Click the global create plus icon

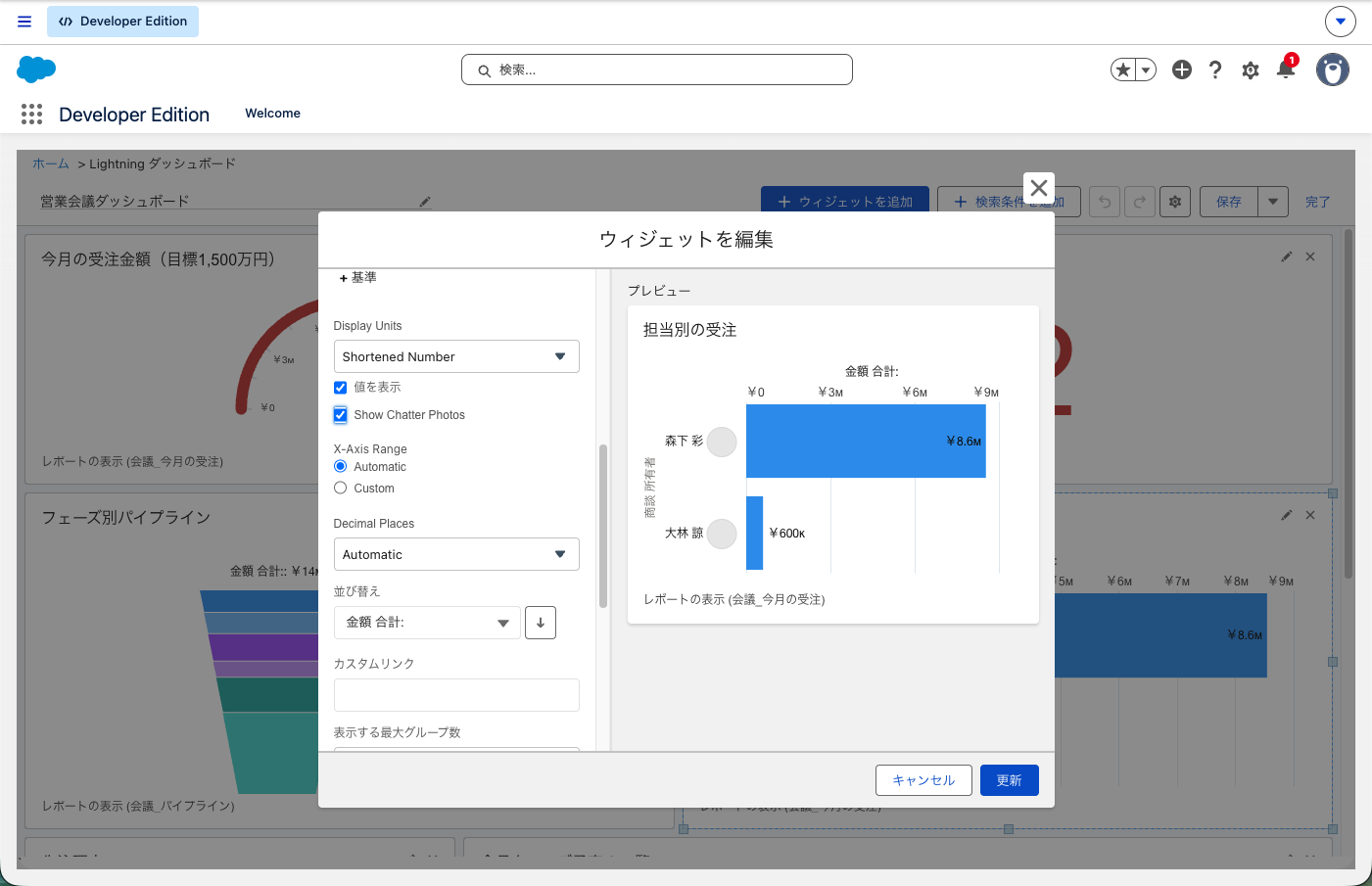click(1182, 70)
